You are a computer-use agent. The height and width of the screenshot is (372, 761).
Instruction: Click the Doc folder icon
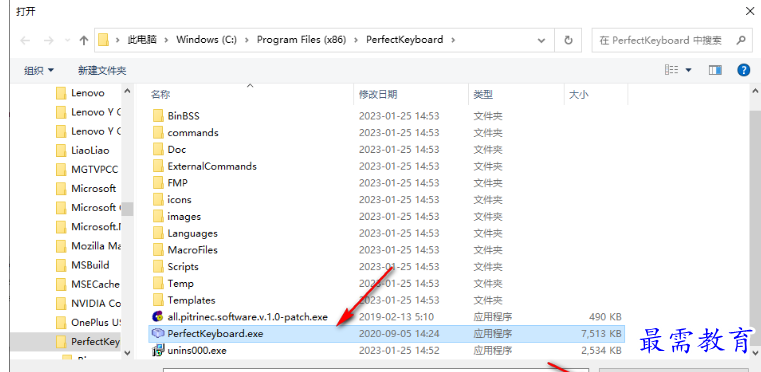click(158, 149)
